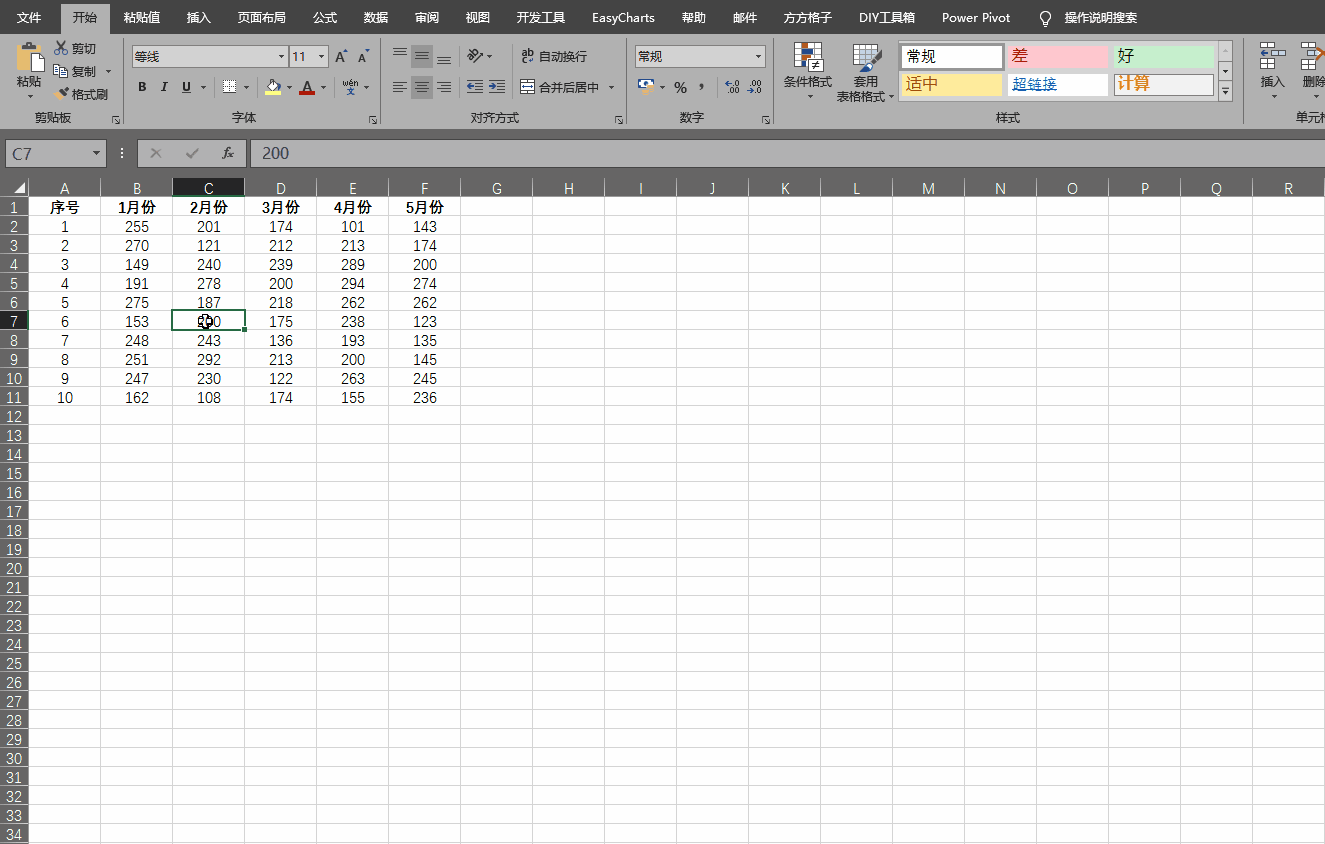The height and width of the screenshot is (844, 1325).
Task: Click the formula bar cancel X icon
Action: [156, 153]
